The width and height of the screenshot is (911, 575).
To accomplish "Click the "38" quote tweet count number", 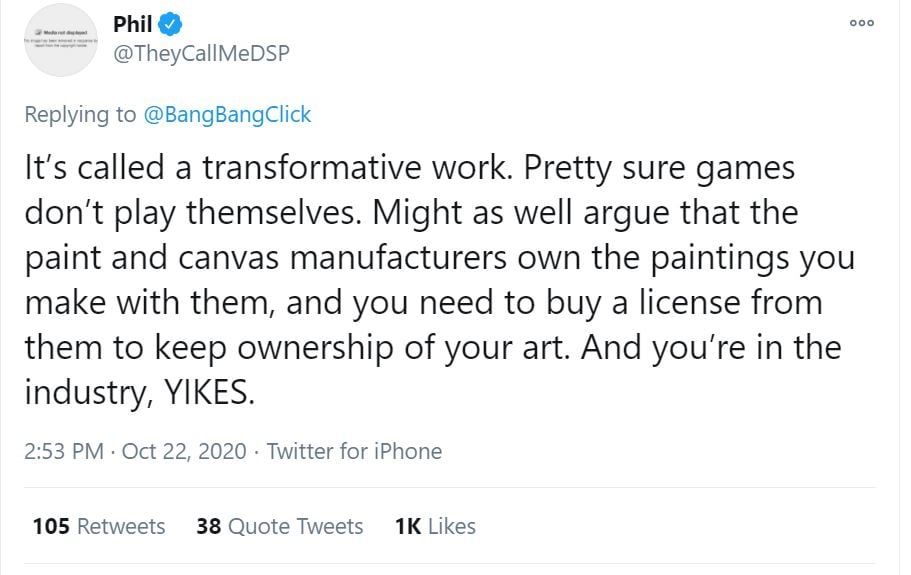I will point(208,526).
